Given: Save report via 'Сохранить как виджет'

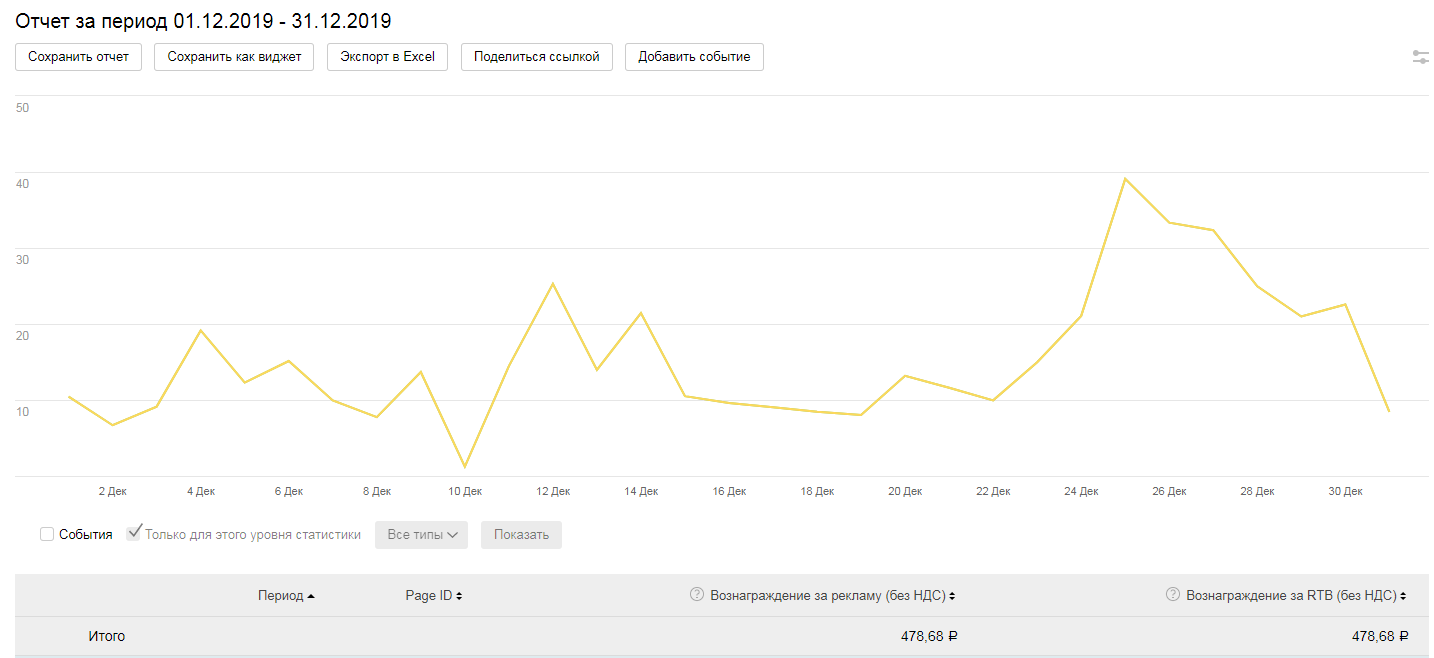Looking at the screenshot, I should [x=234, y=57].
